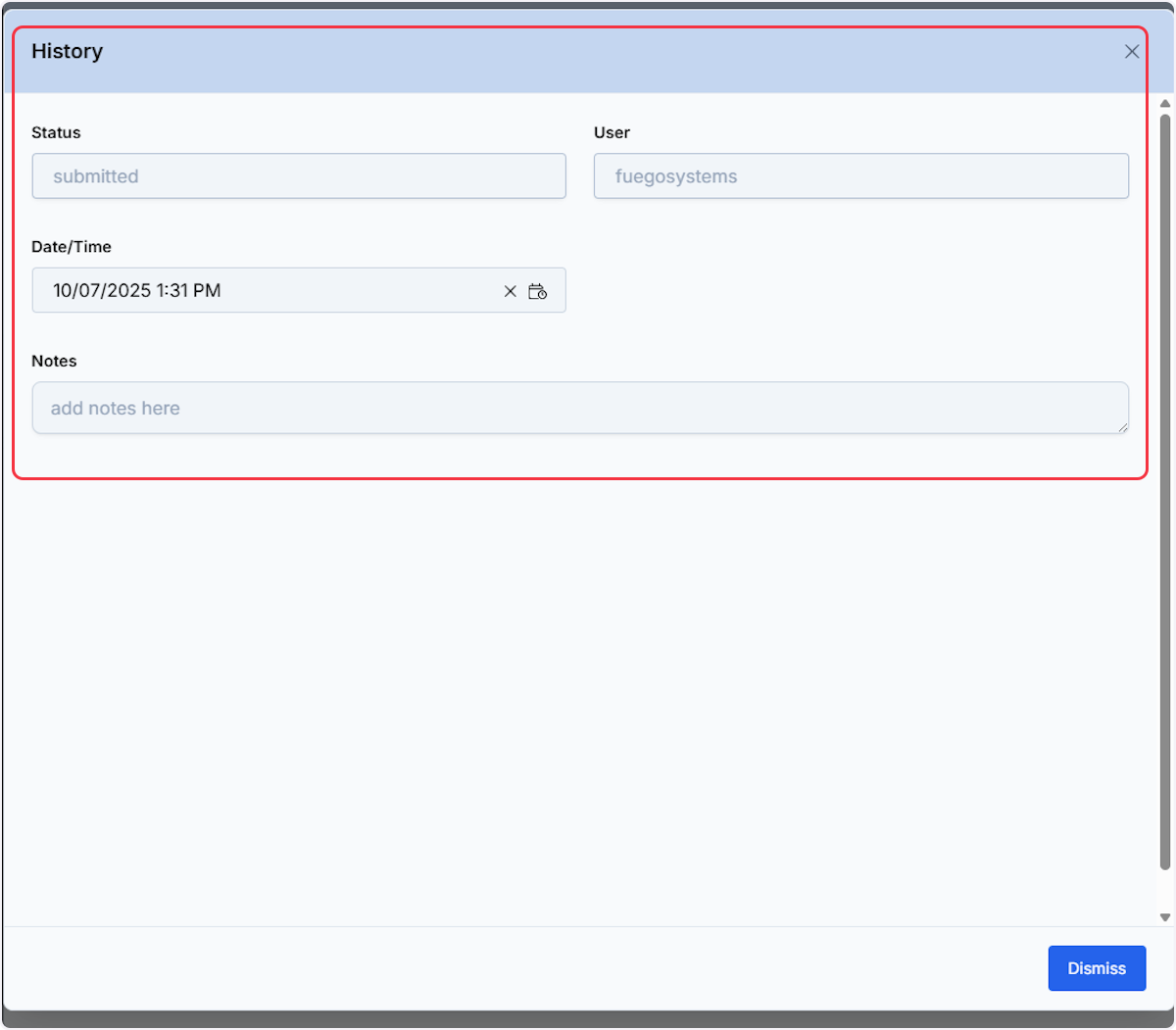Click the Date/Time label
This screenshot has width=1176, height=1030.
pos(72,247)
